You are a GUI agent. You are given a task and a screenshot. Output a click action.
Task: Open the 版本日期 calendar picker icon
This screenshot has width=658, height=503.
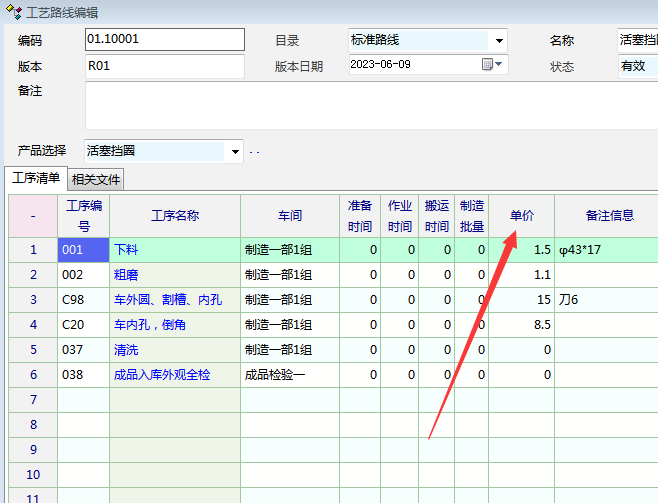(x=489, y=65)
